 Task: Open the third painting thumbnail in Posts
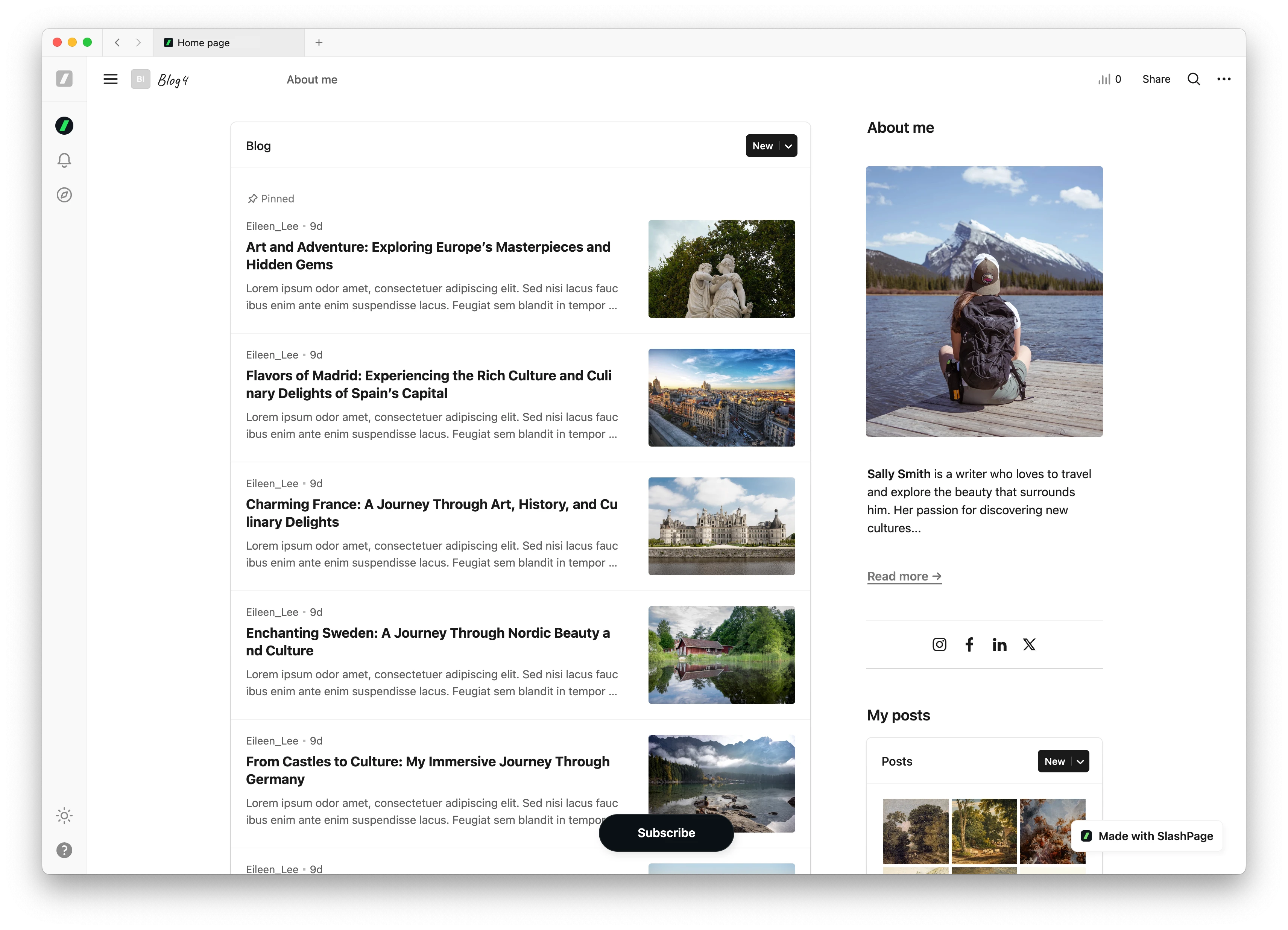point(1052,831)
